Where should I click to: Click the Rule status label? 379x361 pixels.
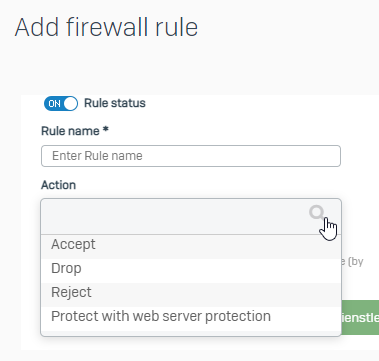pos(115,103)
